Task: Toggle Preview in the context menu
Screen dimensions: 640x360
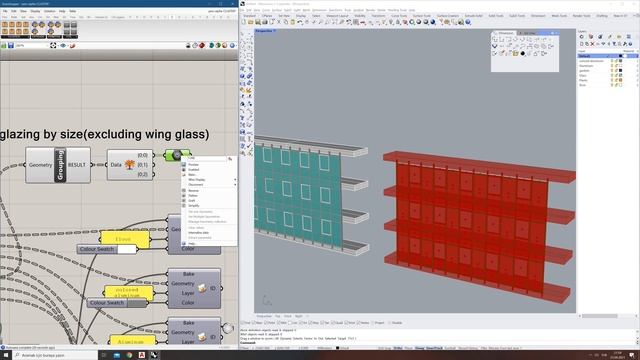Action: tap(193, 164)
